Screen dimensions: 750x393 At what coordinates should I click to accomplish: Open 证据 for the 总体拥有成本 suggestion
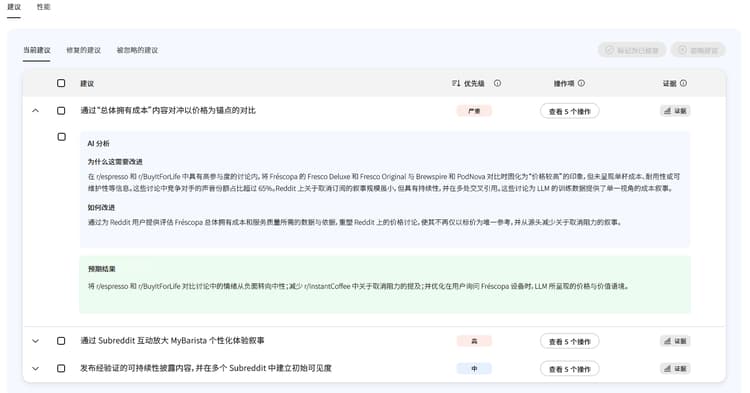pos(675,111)
